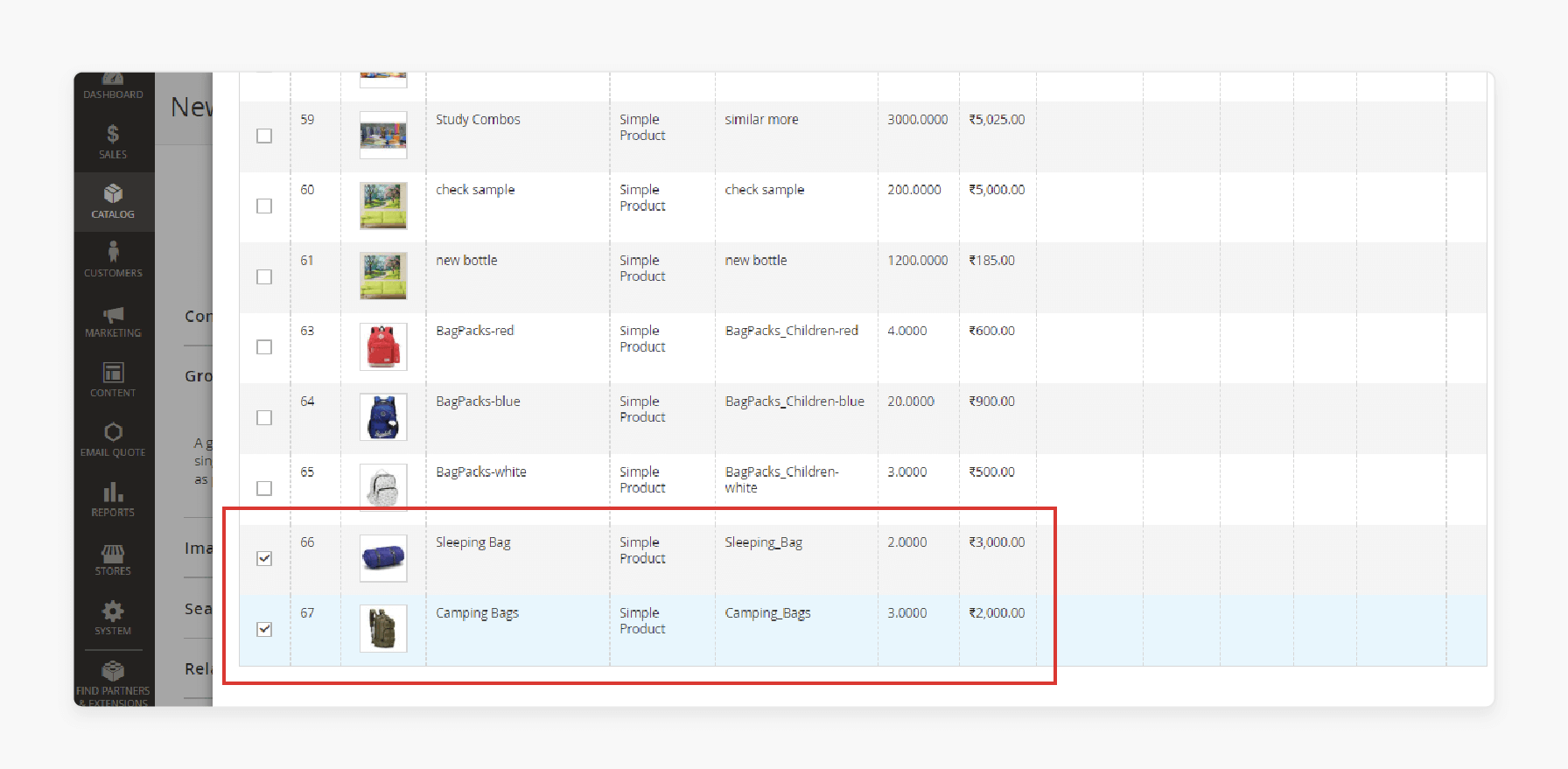Check the BagPacks-blue row checkbox
Viewport: 1568px width, 769px height.
pyautogui.click(x=264, y=417)
